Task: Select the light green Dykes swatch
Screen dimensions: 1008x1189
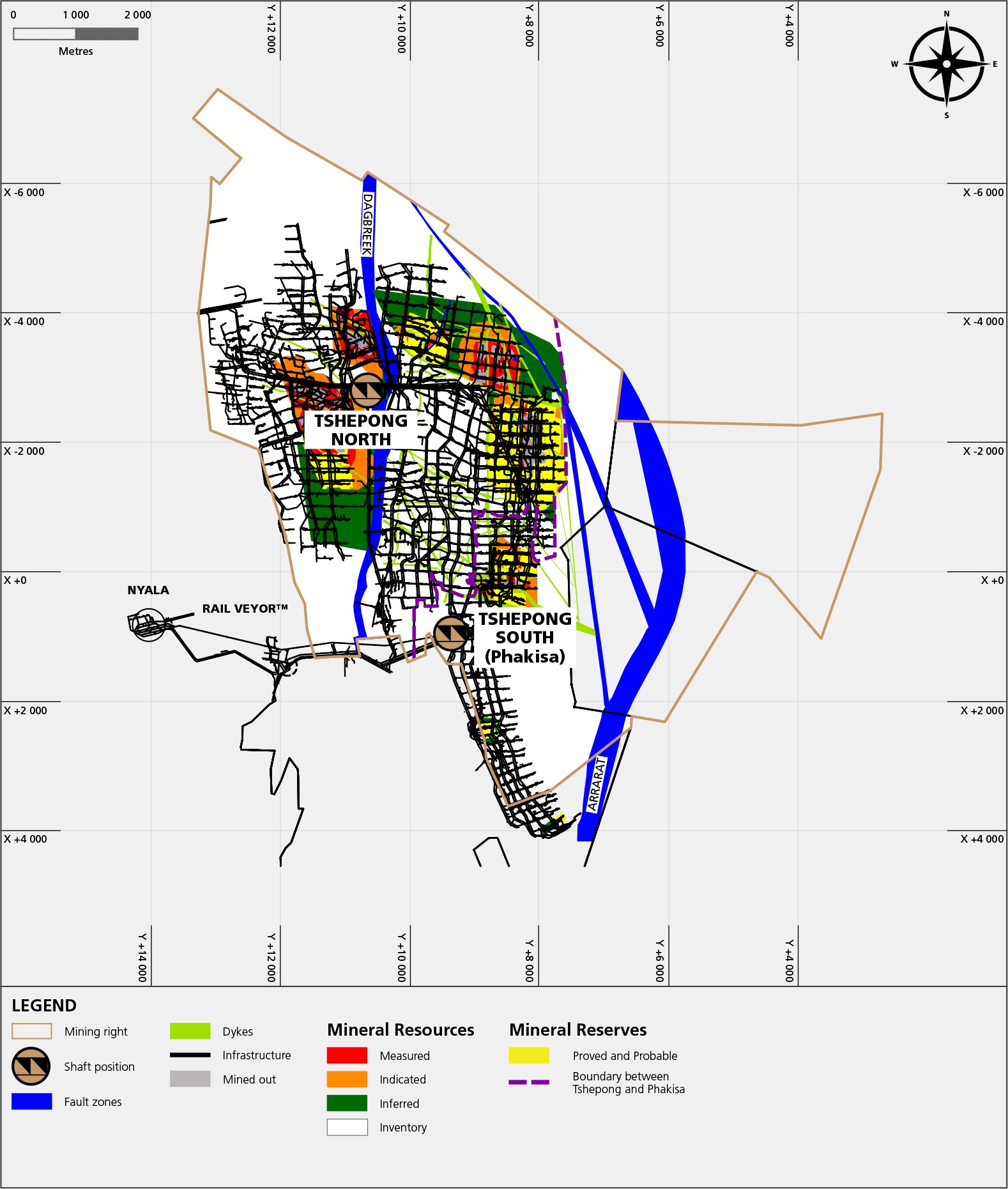Action: [x=190, y=1031]
